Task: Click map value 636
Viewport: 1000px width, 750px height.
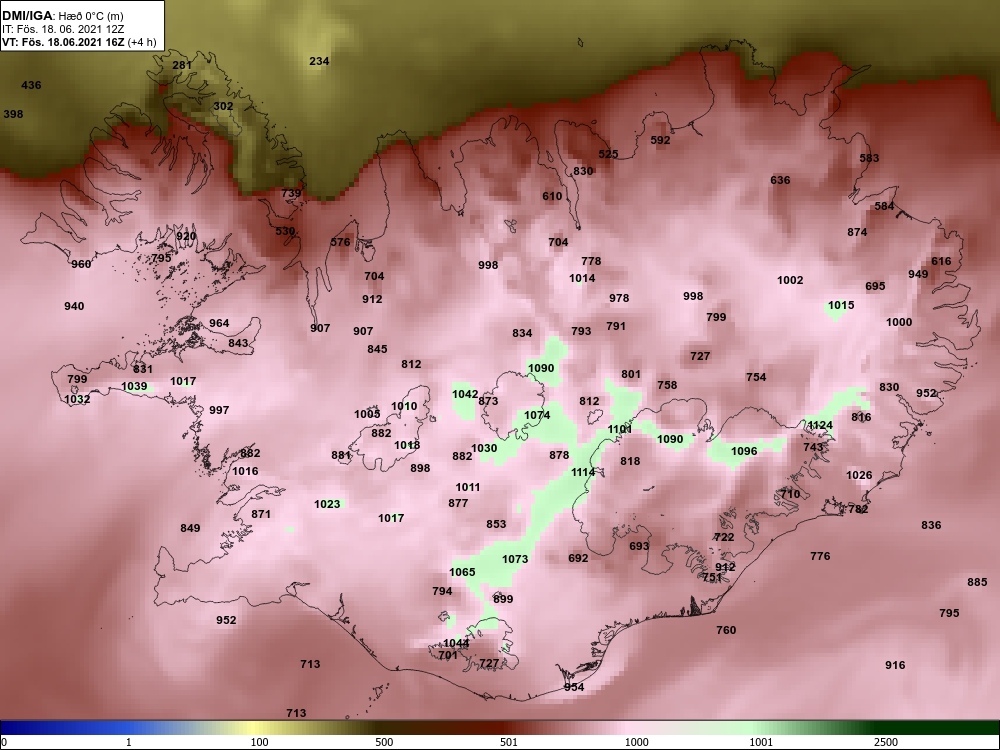Action: [x=780, y=180]
